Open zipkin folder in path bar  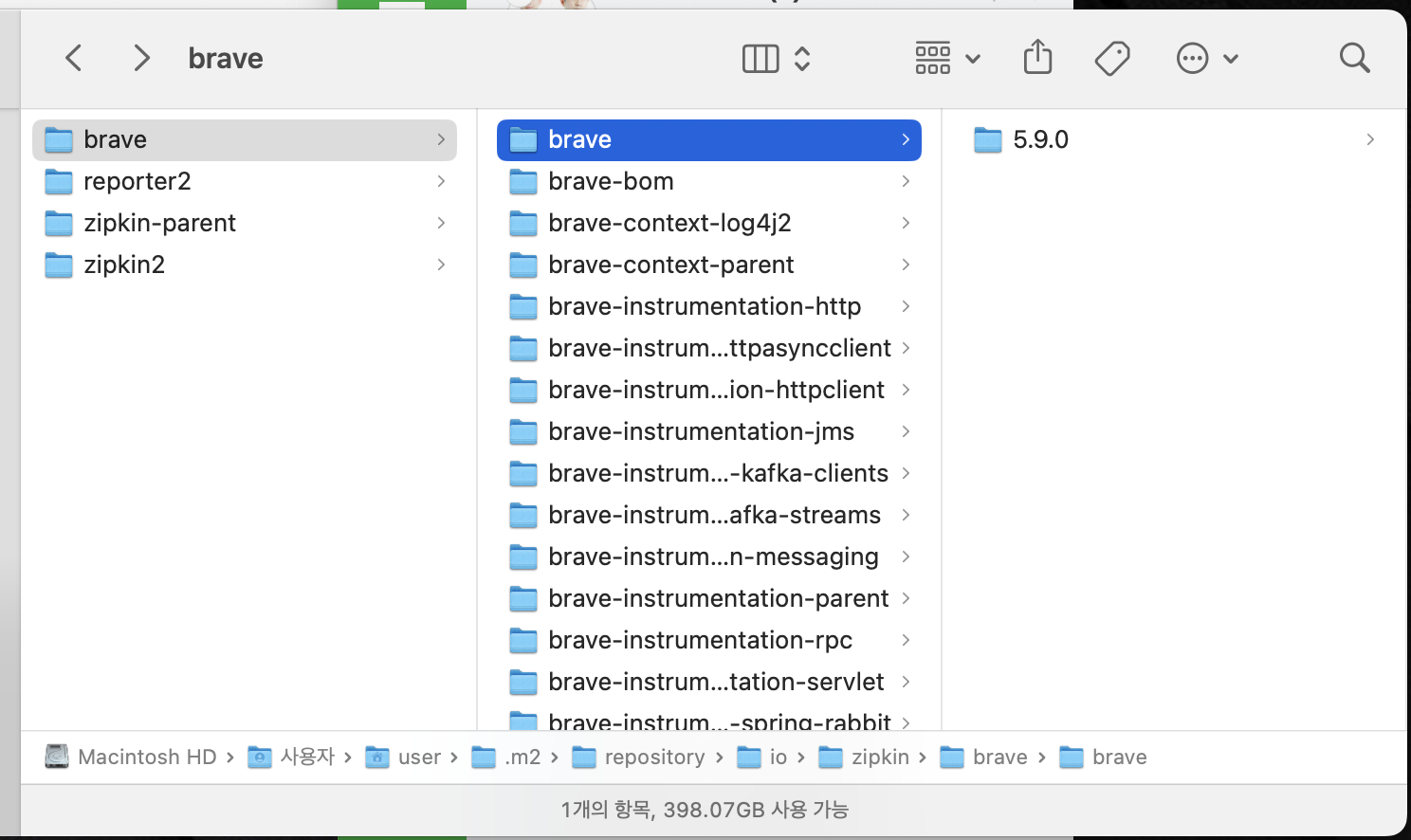[864, 757]
